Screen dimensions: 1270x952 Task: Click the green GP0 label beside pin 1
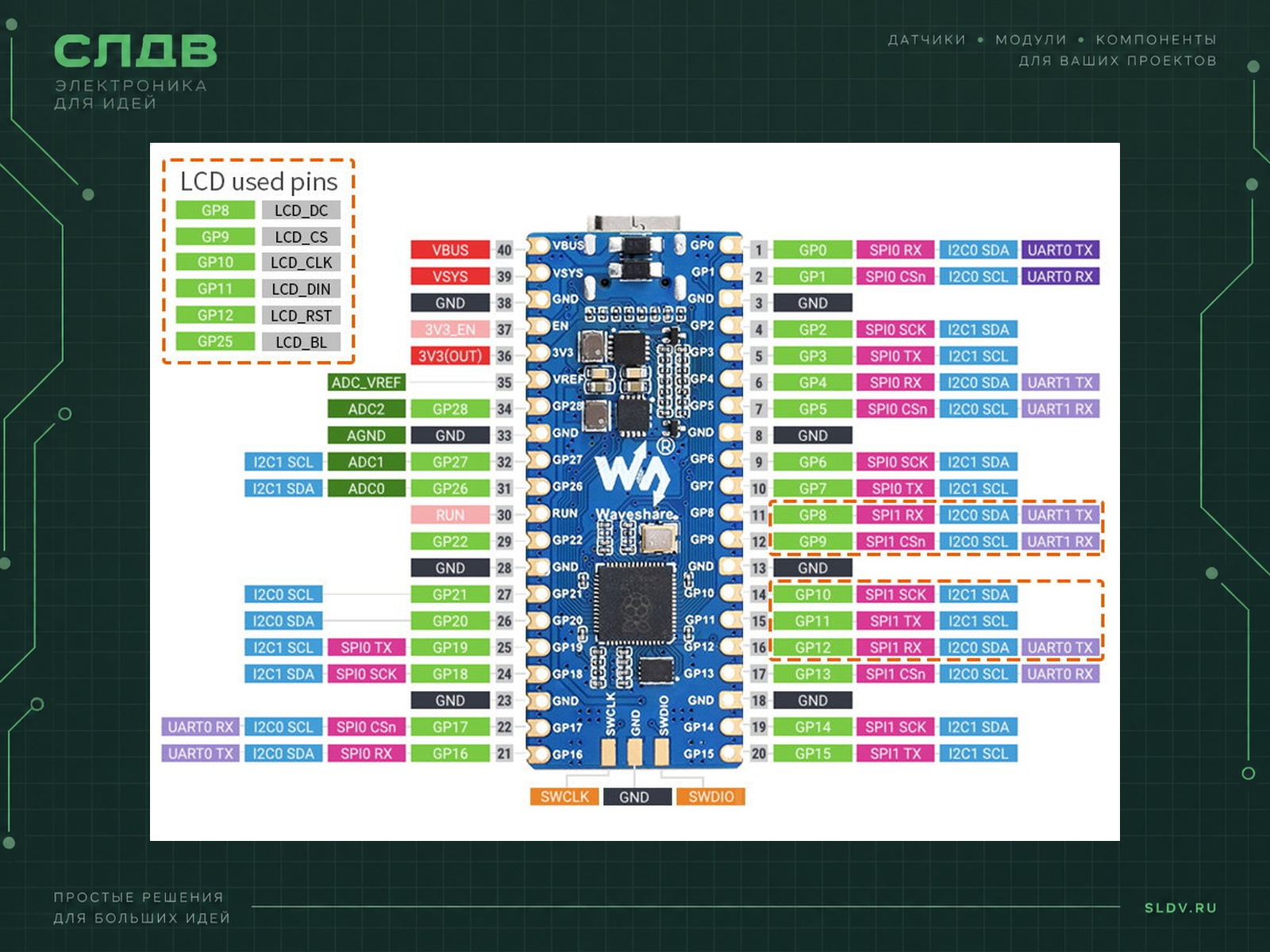click(x=813, y=250)
